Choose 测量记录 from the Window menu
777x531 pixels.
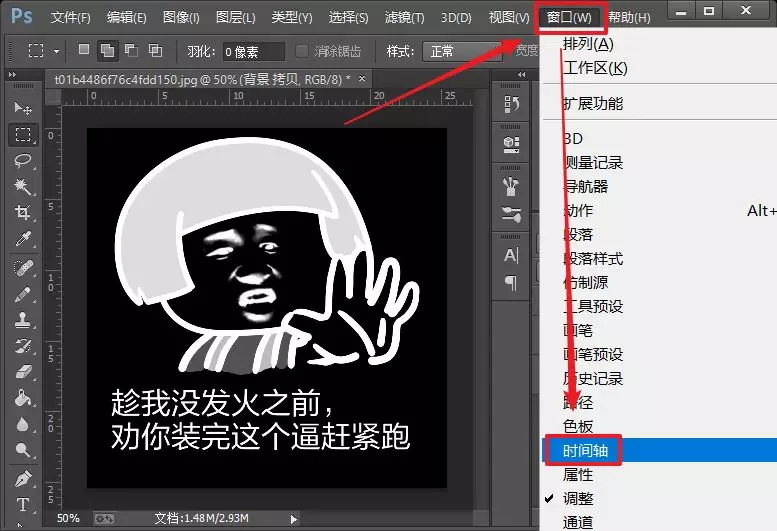(660, 162)
